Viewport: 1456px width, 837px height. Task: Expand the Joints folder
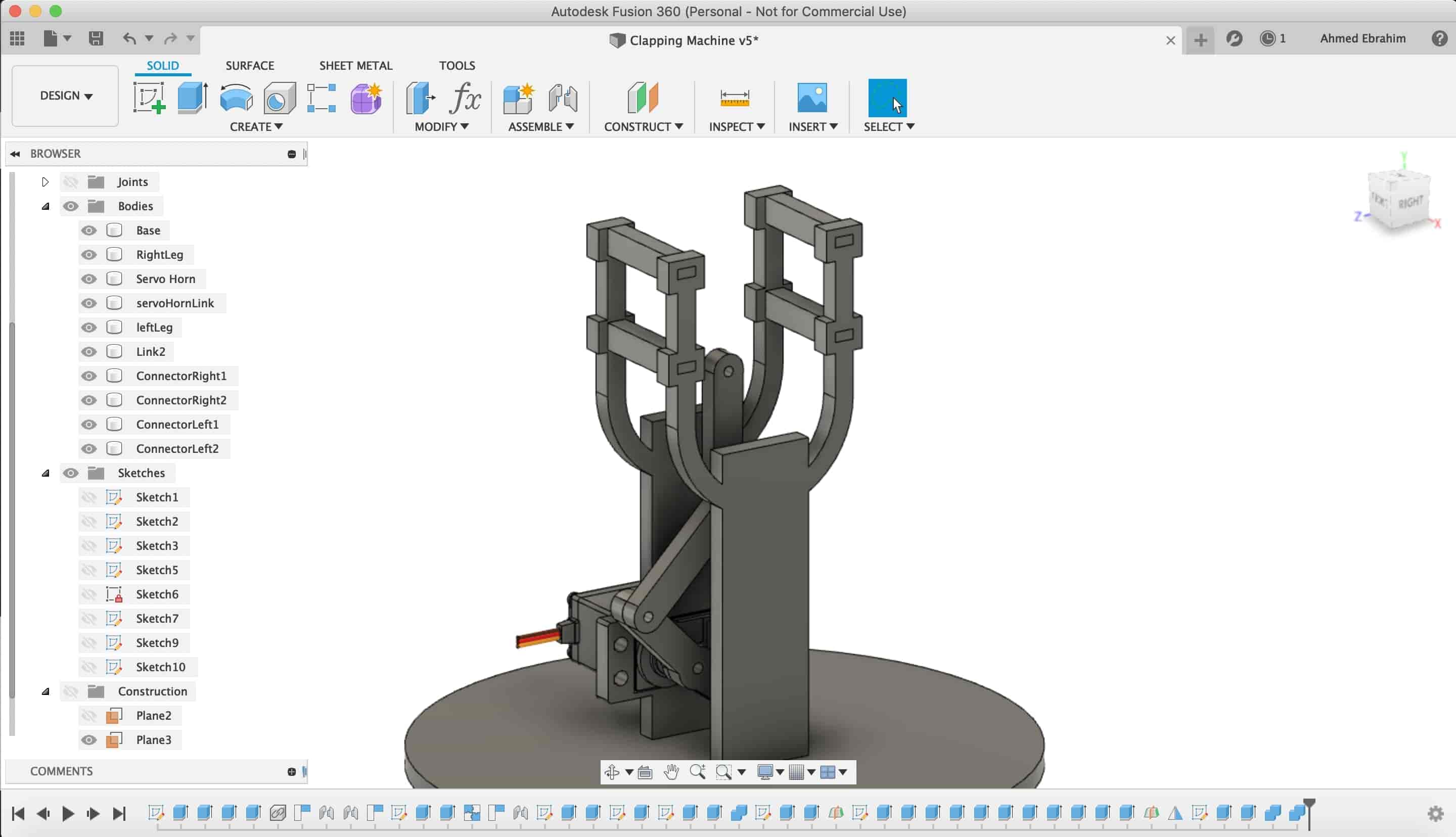[x=45, y=181]
